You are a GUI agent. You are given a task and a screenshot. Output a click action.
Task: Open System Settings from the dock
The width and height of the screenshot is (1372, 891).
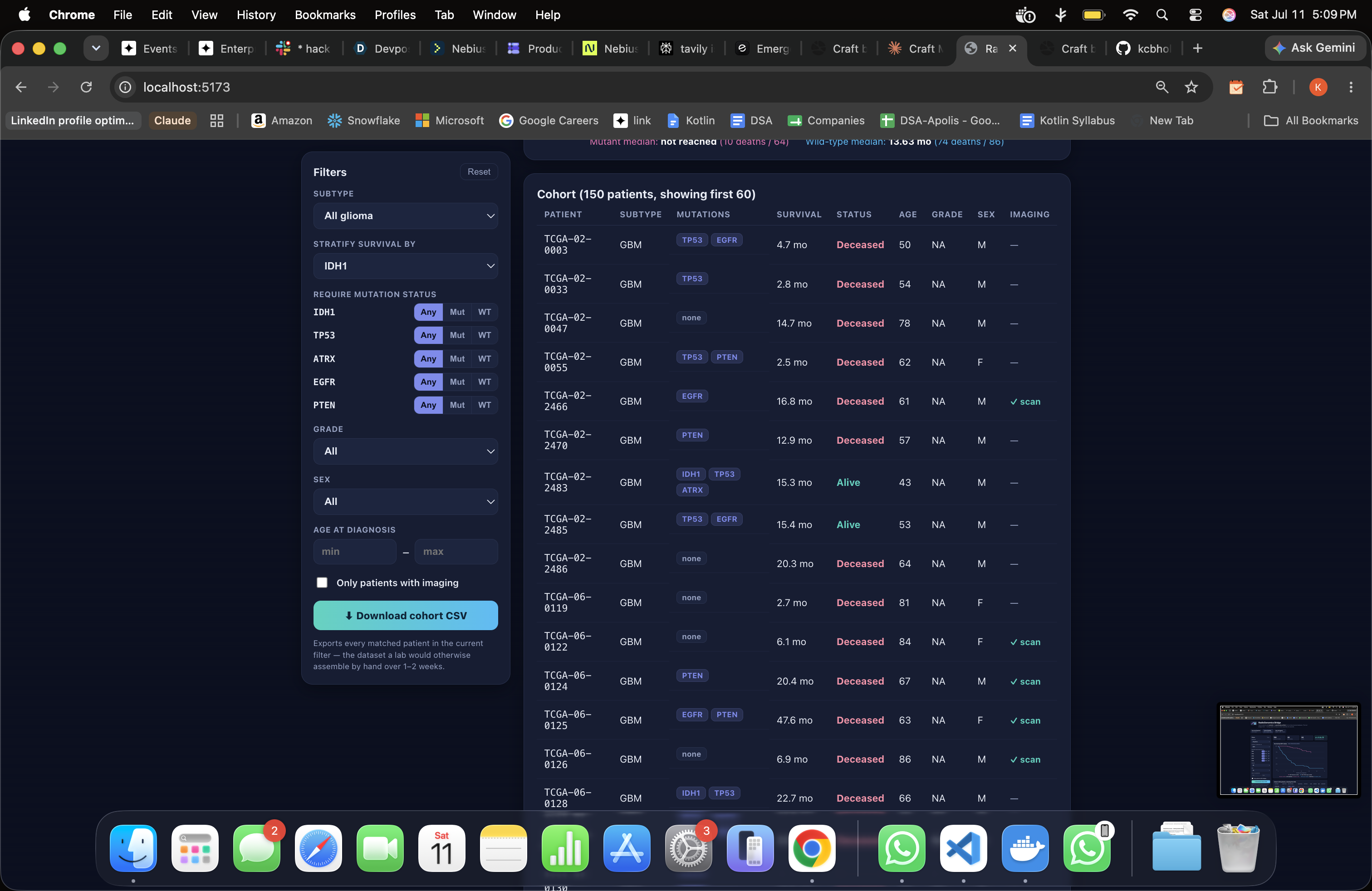[x=688, y=848]
